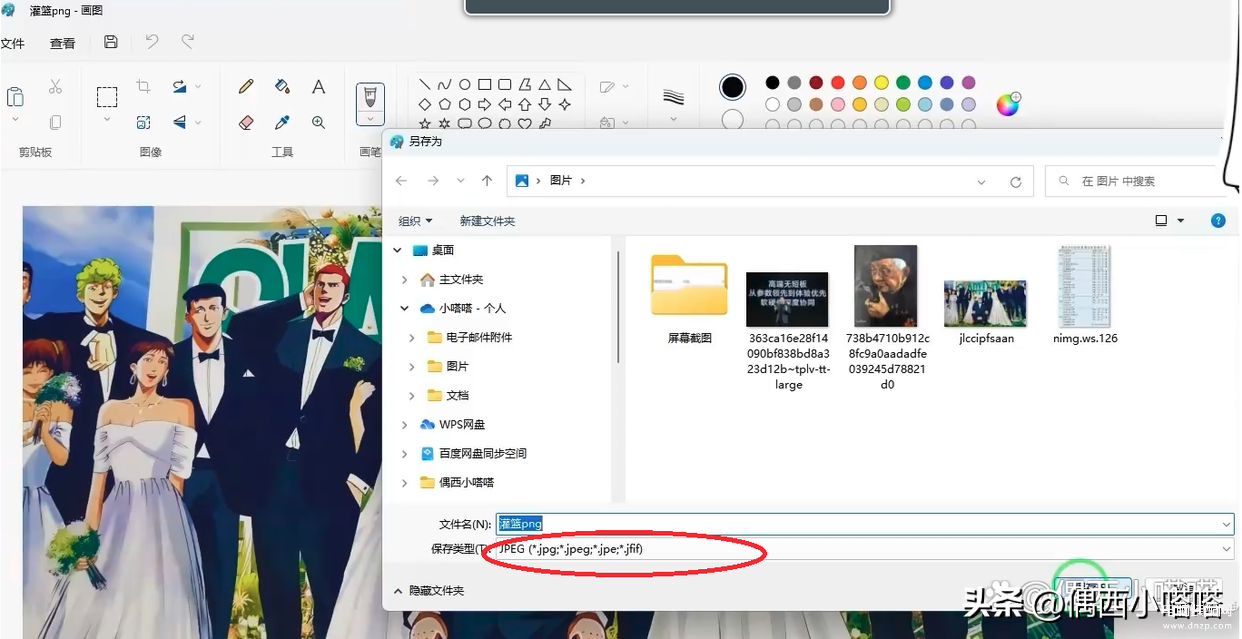The width and height of the screenshot is (1242, 639).
Task: Click the Flip image icon
Action: [179, 122]
